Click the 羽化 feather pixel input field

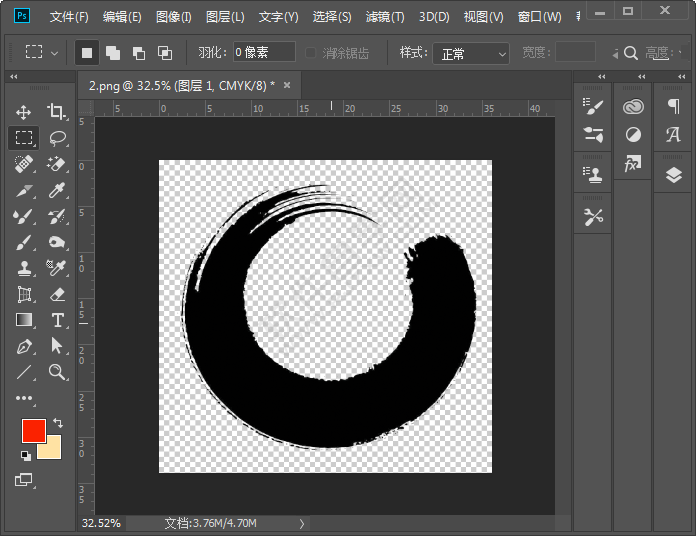coord(264,52)
